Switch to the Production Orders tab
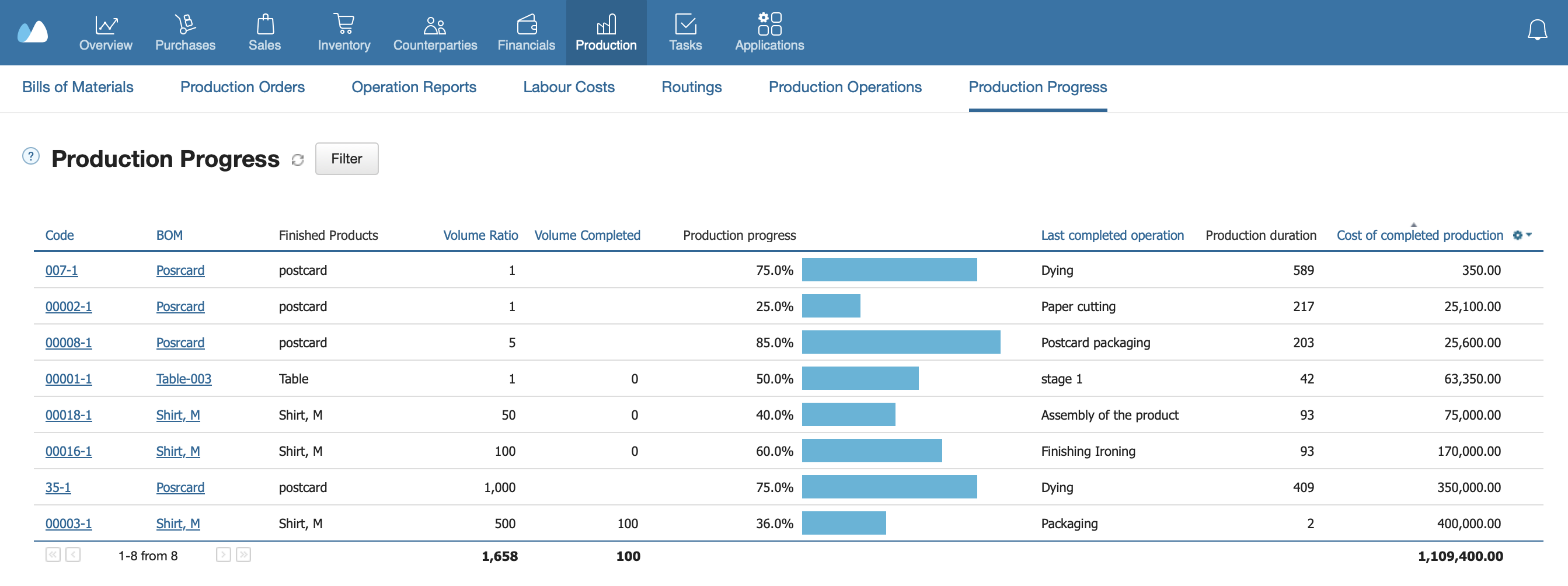This screenshot has height=586, width=1568. pyautogui.click(x=242, y=87)
